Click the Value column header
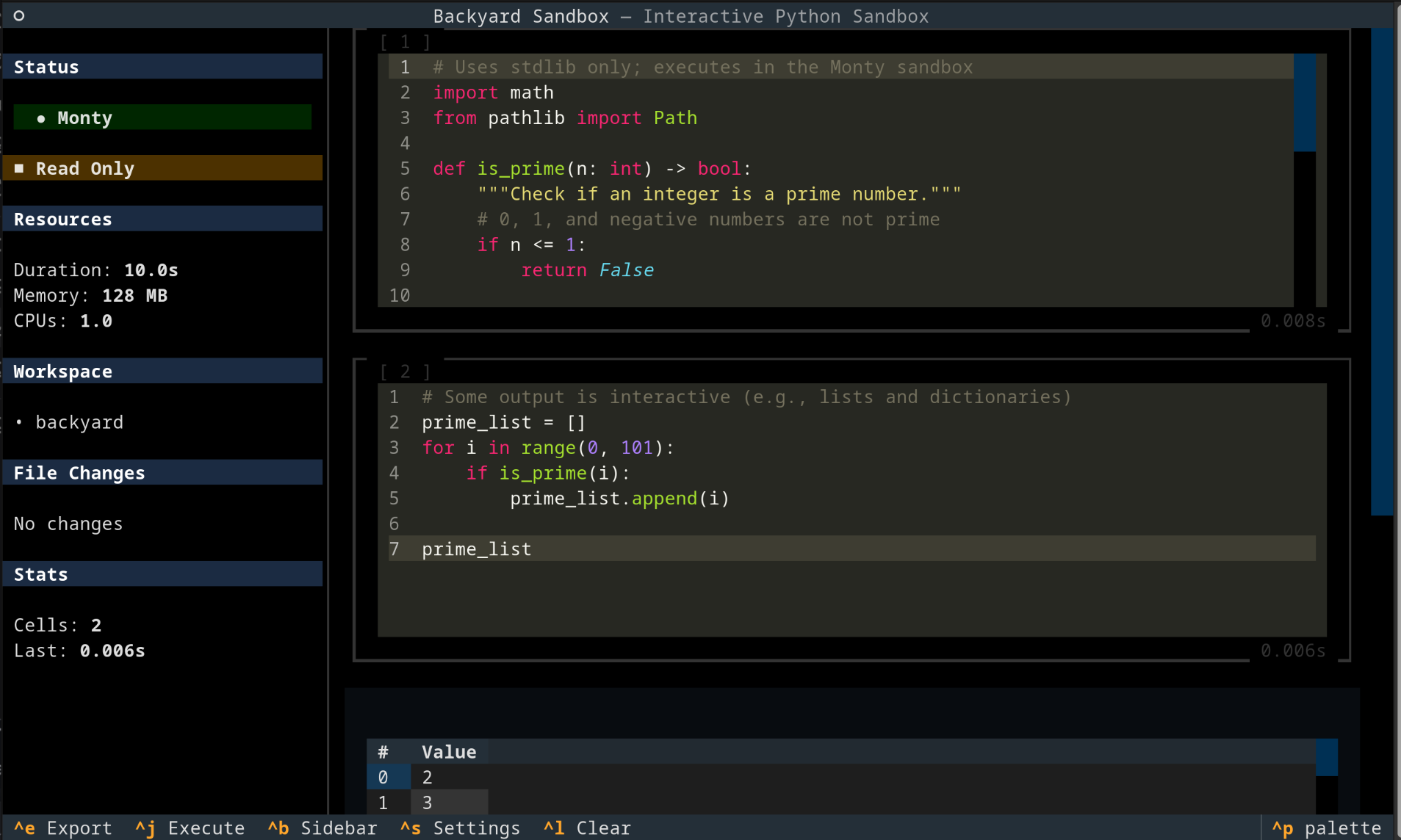 pyautogui.click(x=449, y=752)
